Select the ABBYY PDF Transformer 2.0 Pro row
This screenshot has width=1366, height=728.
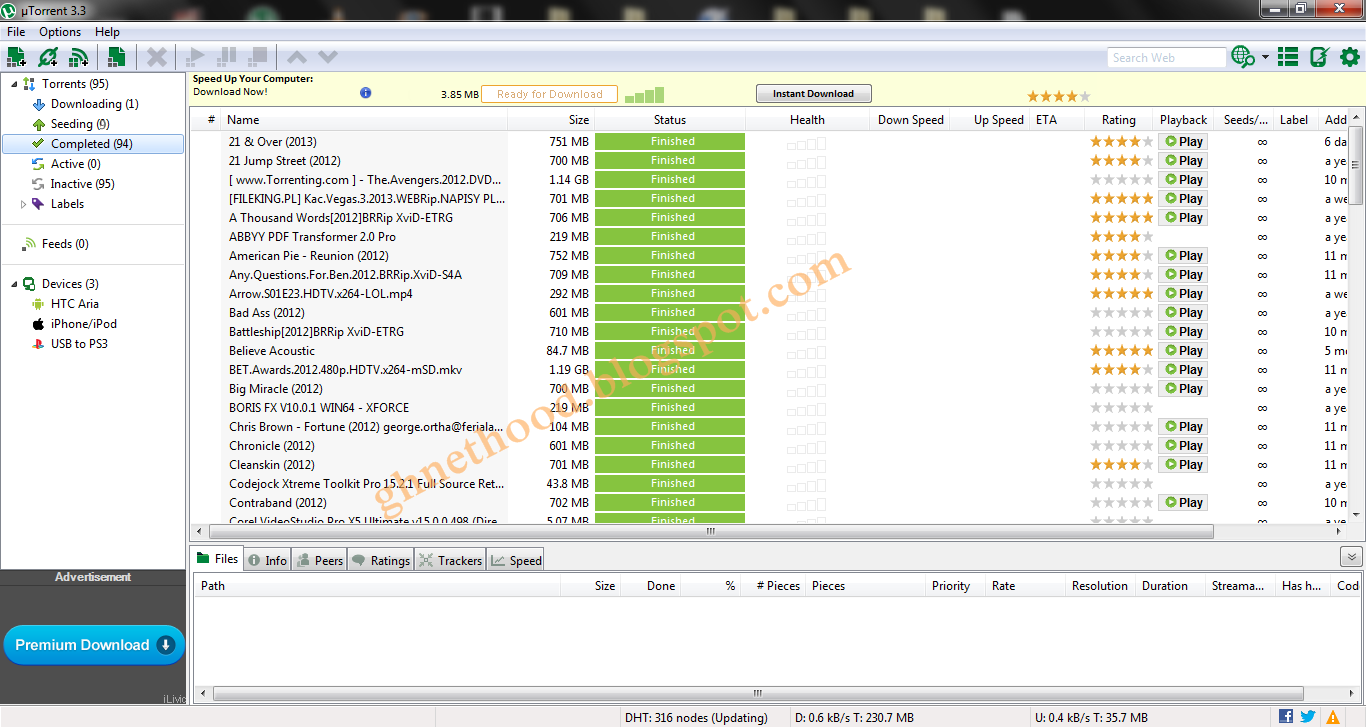pos(768,237)
